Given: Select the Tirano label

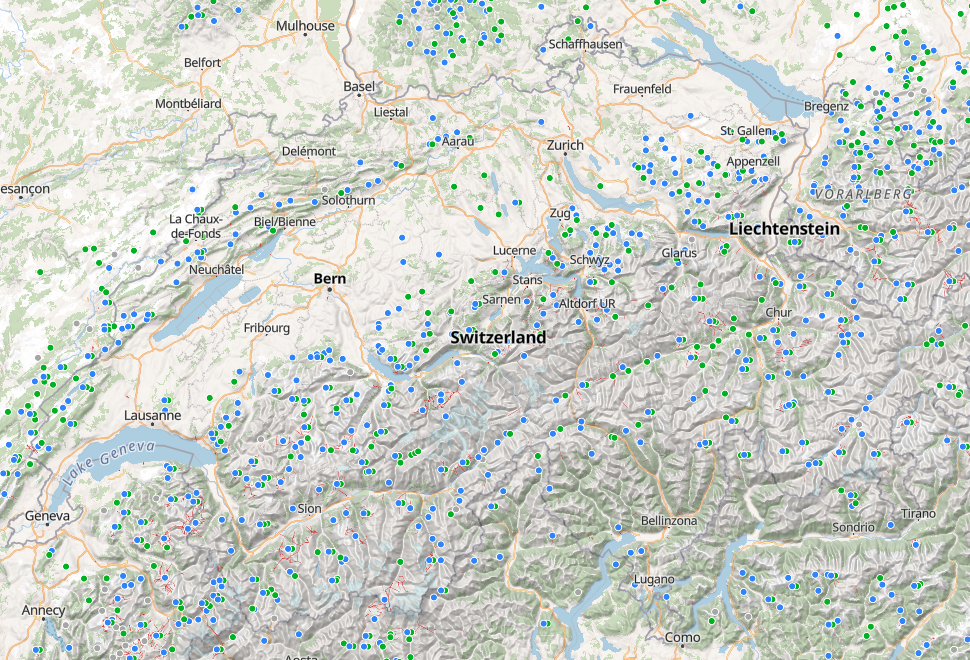Looking at the screenshot, I should (918, 513).
